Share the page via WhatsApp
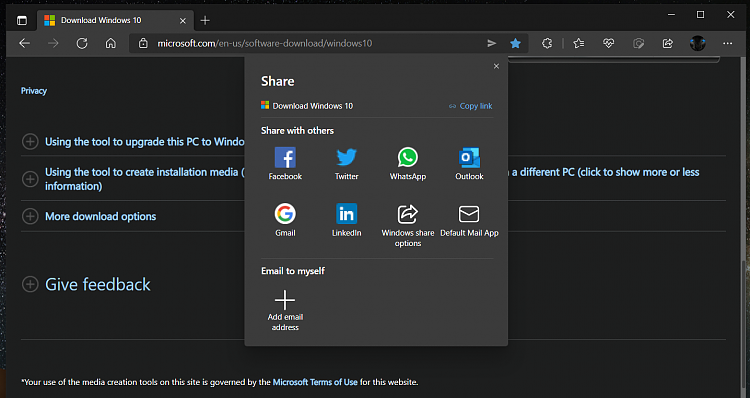The width and height of the screenshot is (750, 398). [408, 164]
